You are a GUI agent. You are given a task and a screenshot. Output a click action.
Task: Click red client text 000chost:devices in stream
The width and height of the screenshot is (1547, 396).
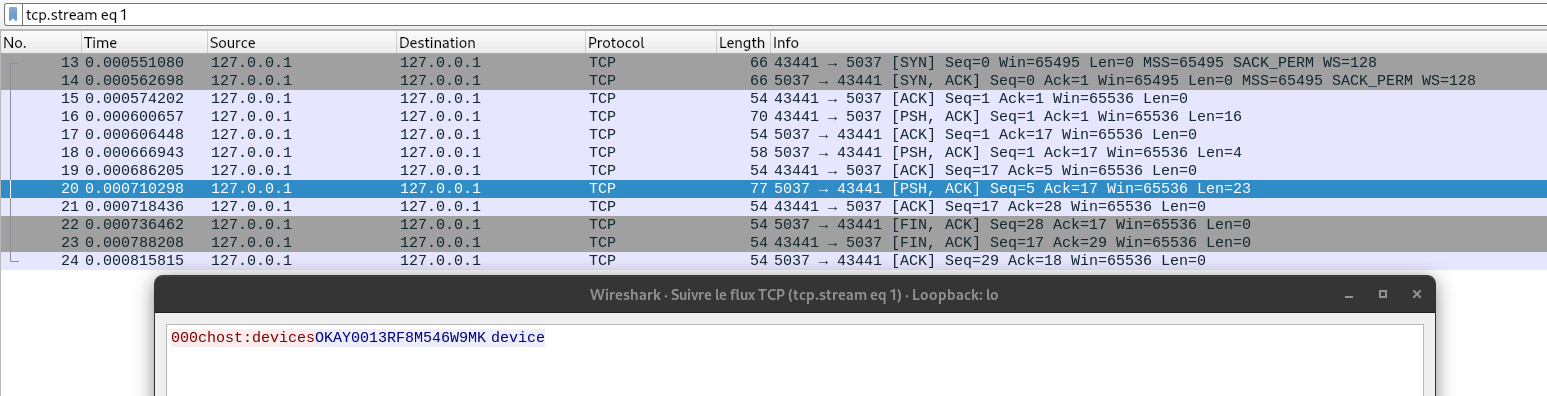[x=243, y=338]
